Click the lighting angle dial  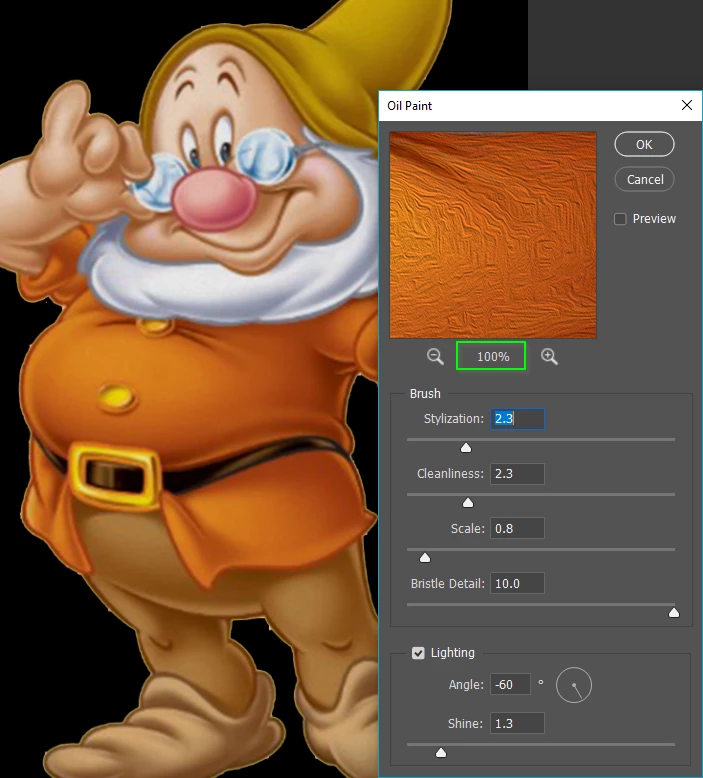coord(574,685)
